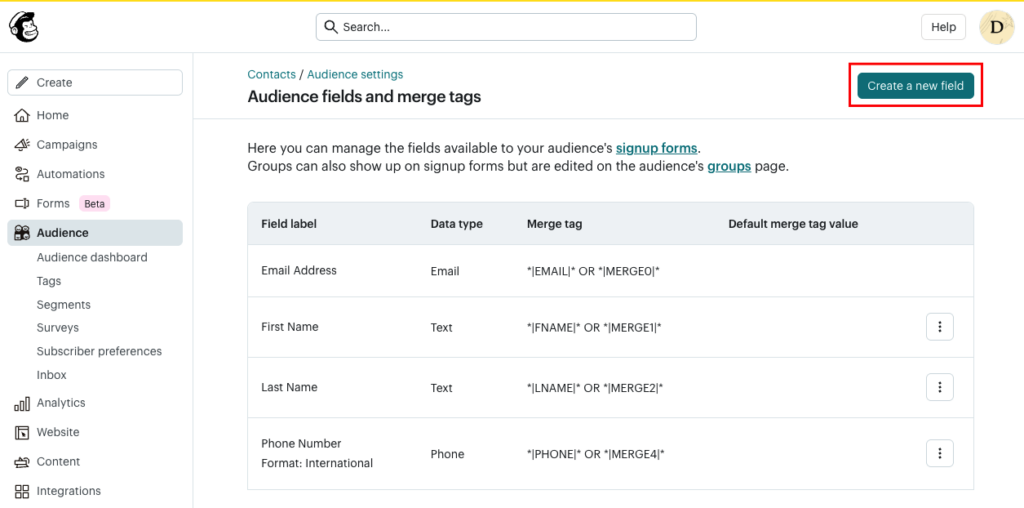The height and width of the screenshot is (508, 1024).
Task: Click the Home icon in sidebar
Action: coord(22,115)
